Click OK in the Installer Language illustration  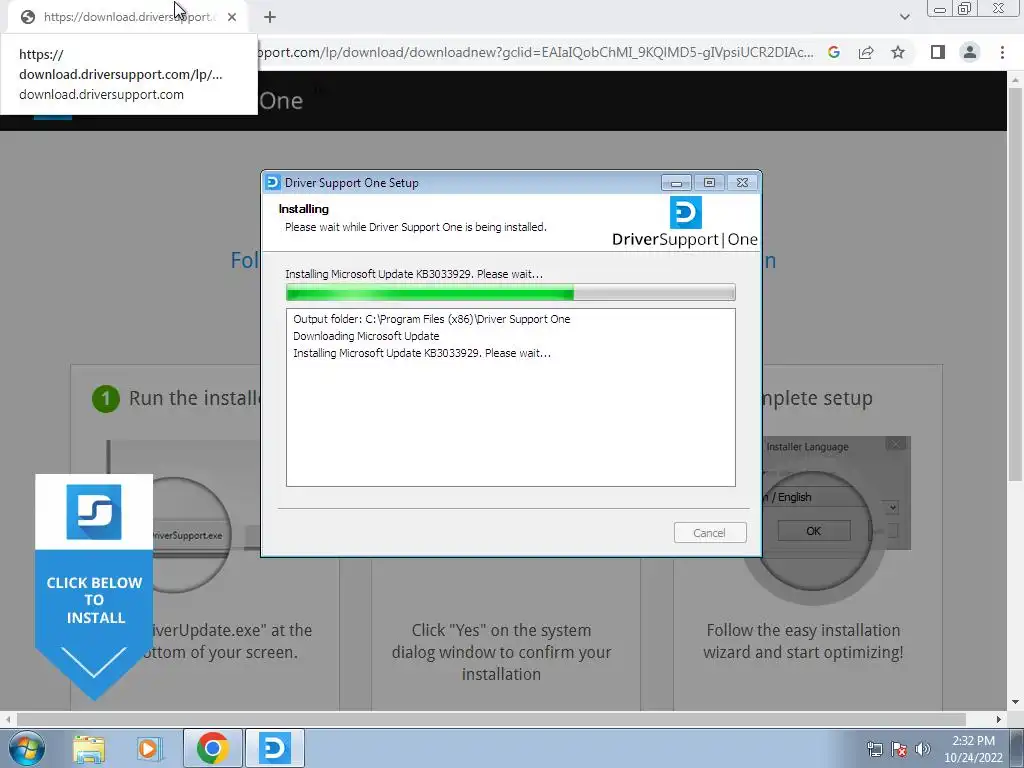point(814,531)
